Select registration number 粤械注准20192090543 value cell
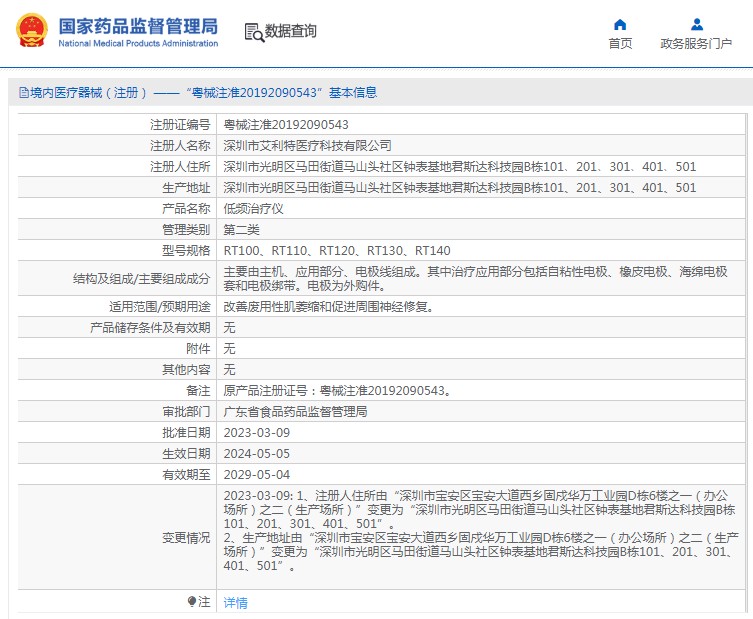753x619 pixels. 286,125
